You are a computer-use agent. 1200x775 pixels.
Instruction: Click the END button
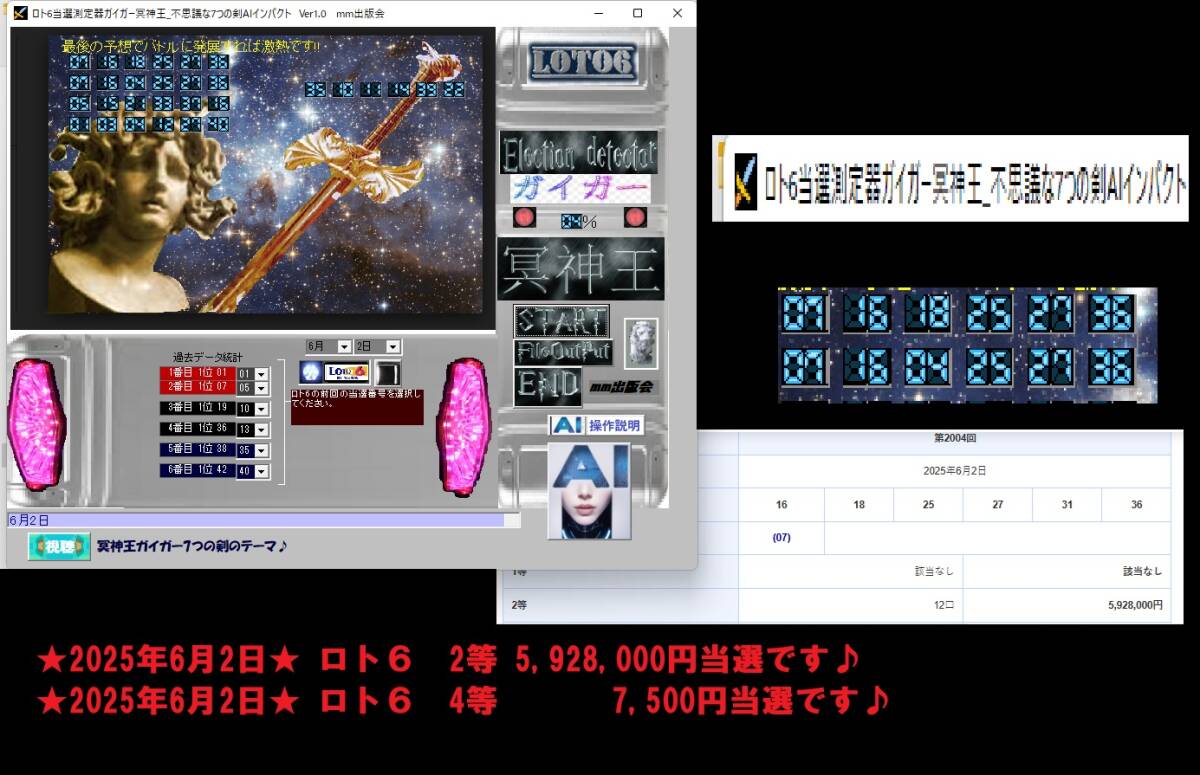547,386
